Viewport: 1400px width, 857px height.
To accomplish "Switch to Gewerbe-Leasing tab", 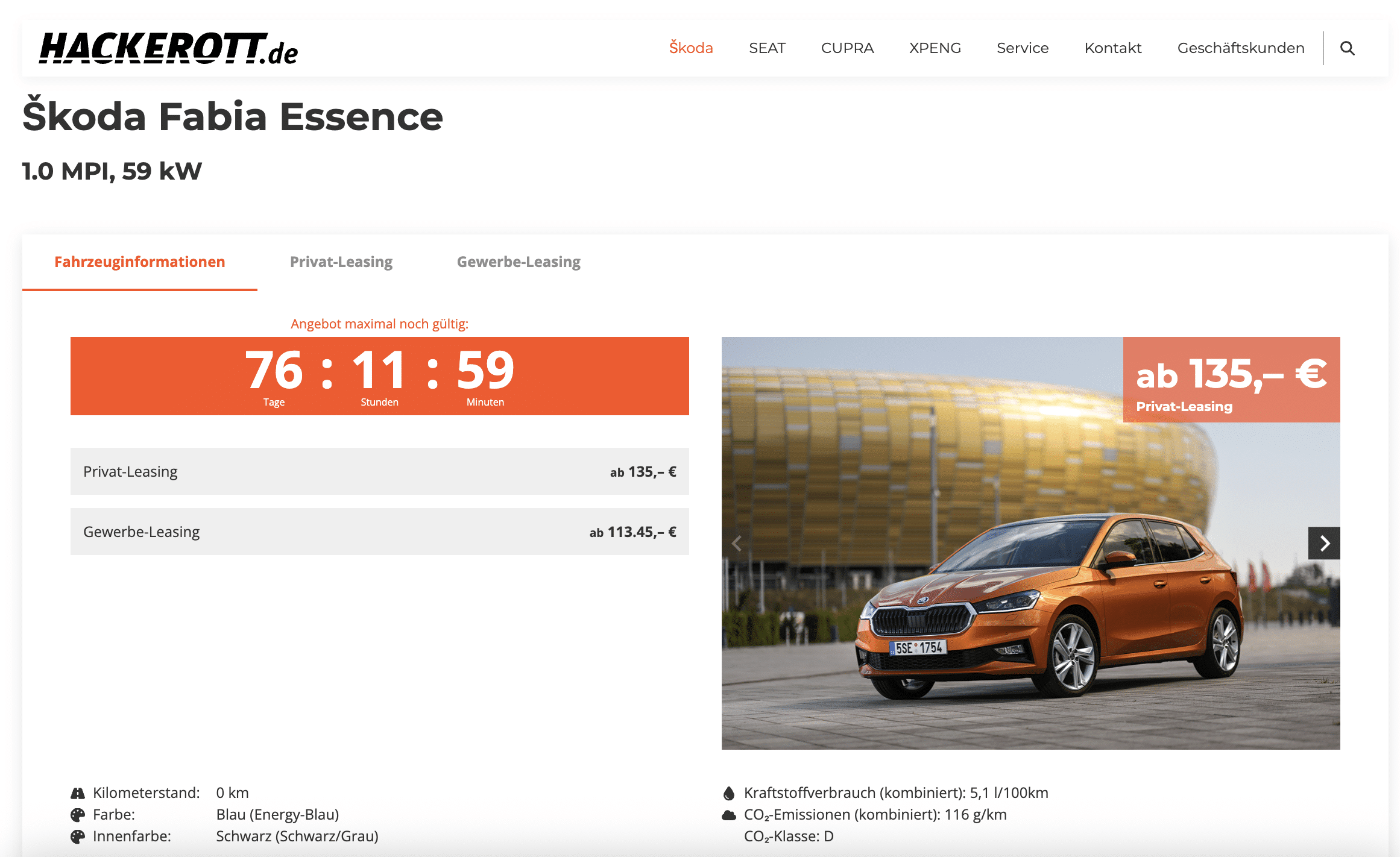I will point(519,262).
